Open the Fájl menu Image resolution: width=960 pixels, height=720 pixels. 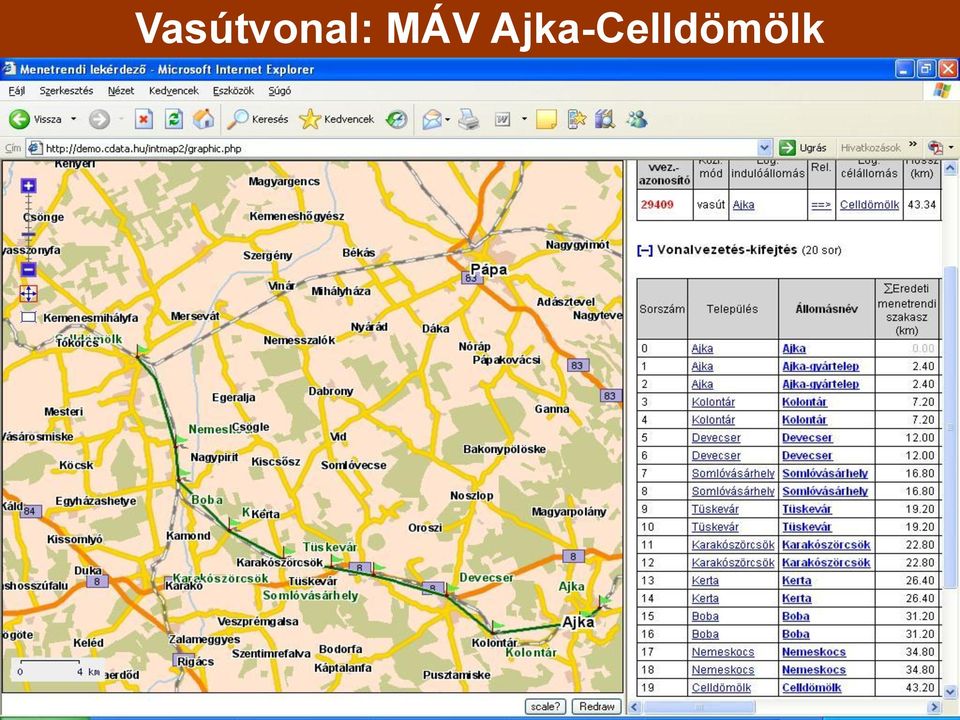pos(17,91)
